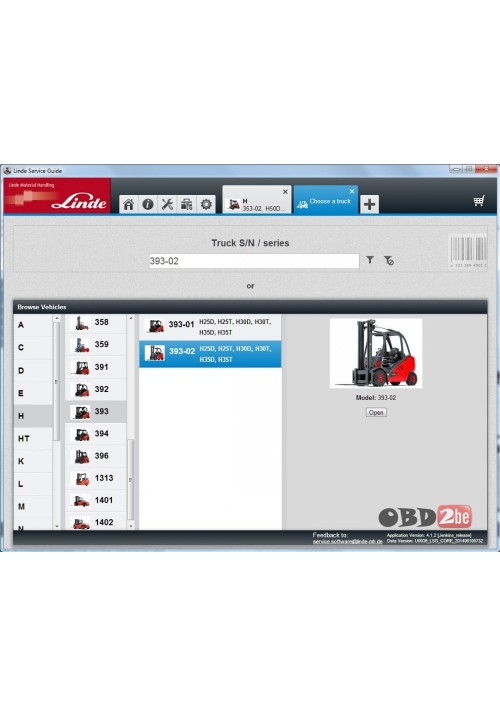The width and height of the screenshot is (500, 717).
Task: Click the Truck S/N series input field
Action: (254, 261)
